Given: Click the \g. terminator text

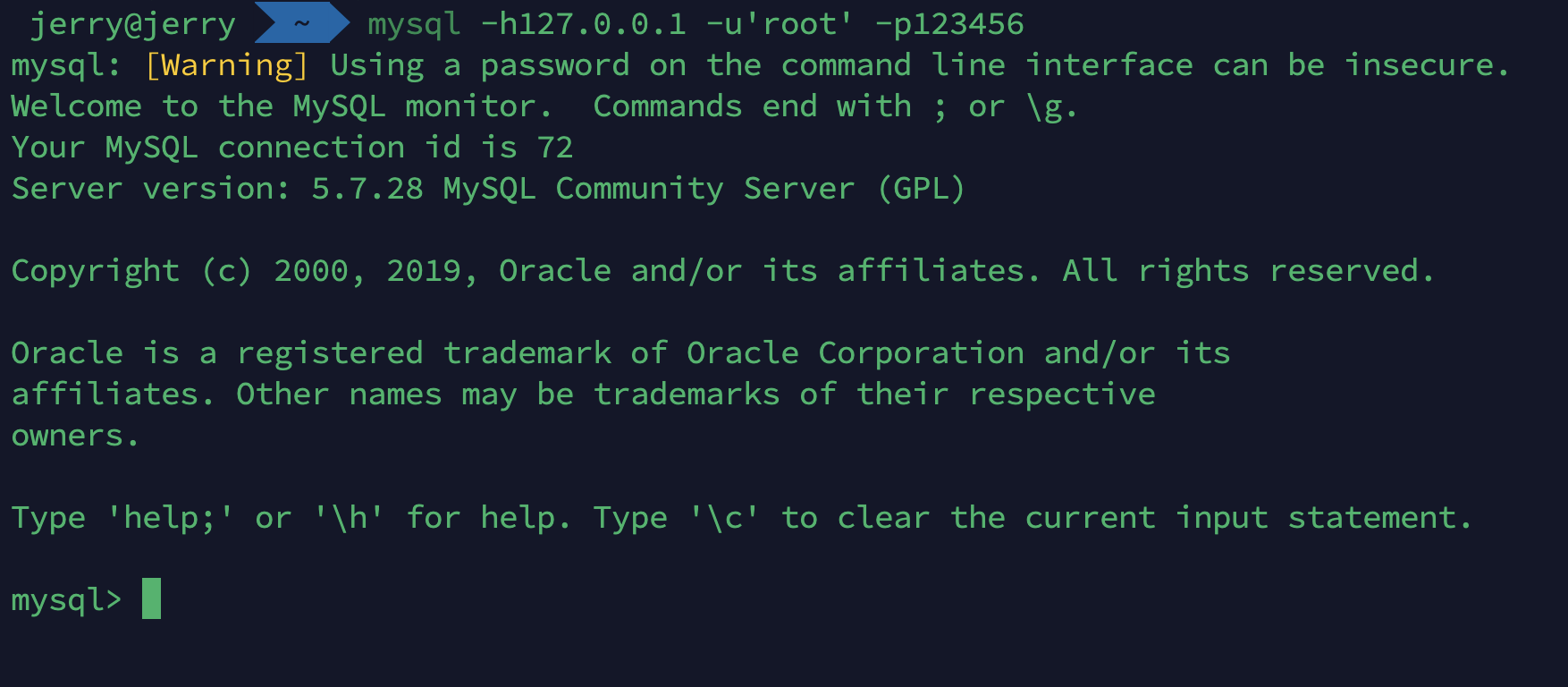Looking at the screenshot, I should pyautogui.click(x=1052, y=107).
